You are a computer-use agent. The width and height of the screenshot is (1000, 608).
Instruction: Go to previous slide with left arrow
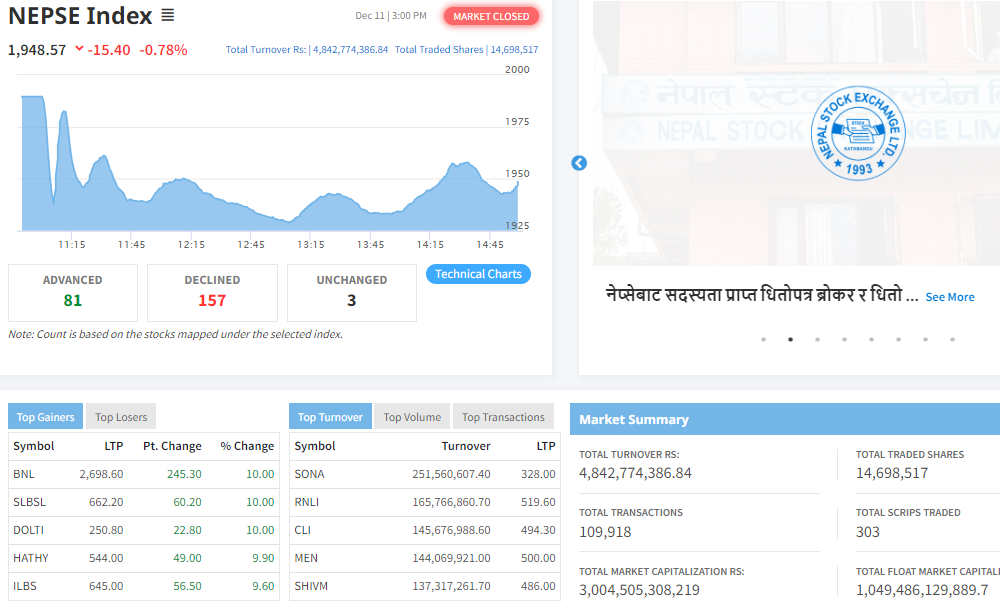click(579, 163)
